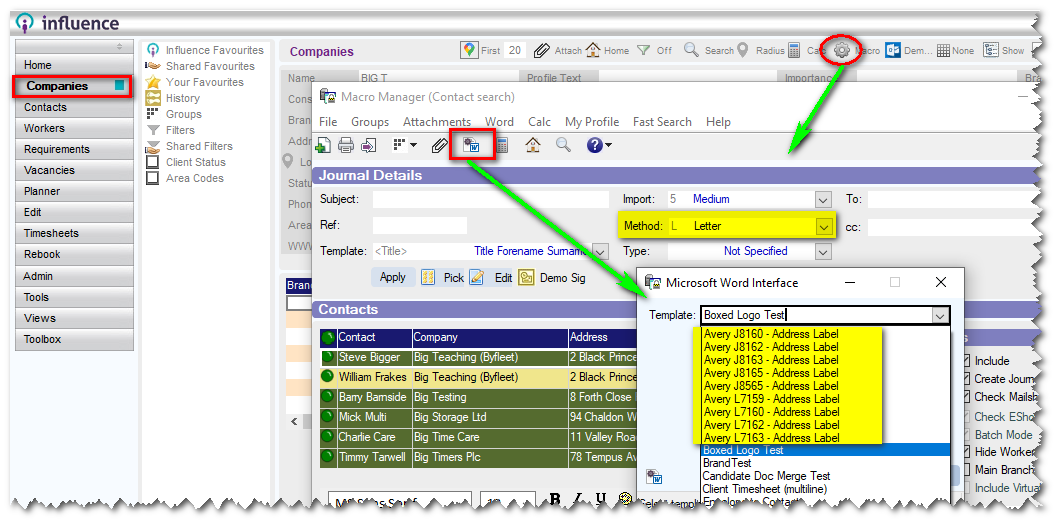Toggle the Check Mailshot checkbox
Image resolution: width=1060 pixels, height=526 pixels.
click(965, 398)
